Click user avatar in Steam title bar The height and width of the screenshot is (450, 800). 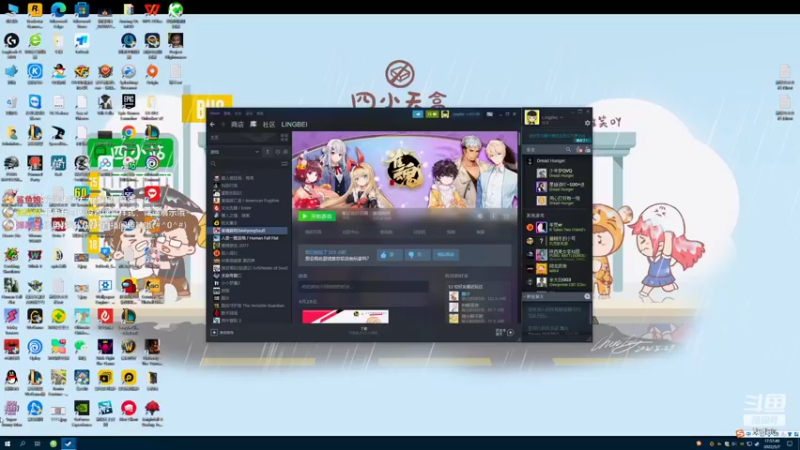tap(445, 114)
